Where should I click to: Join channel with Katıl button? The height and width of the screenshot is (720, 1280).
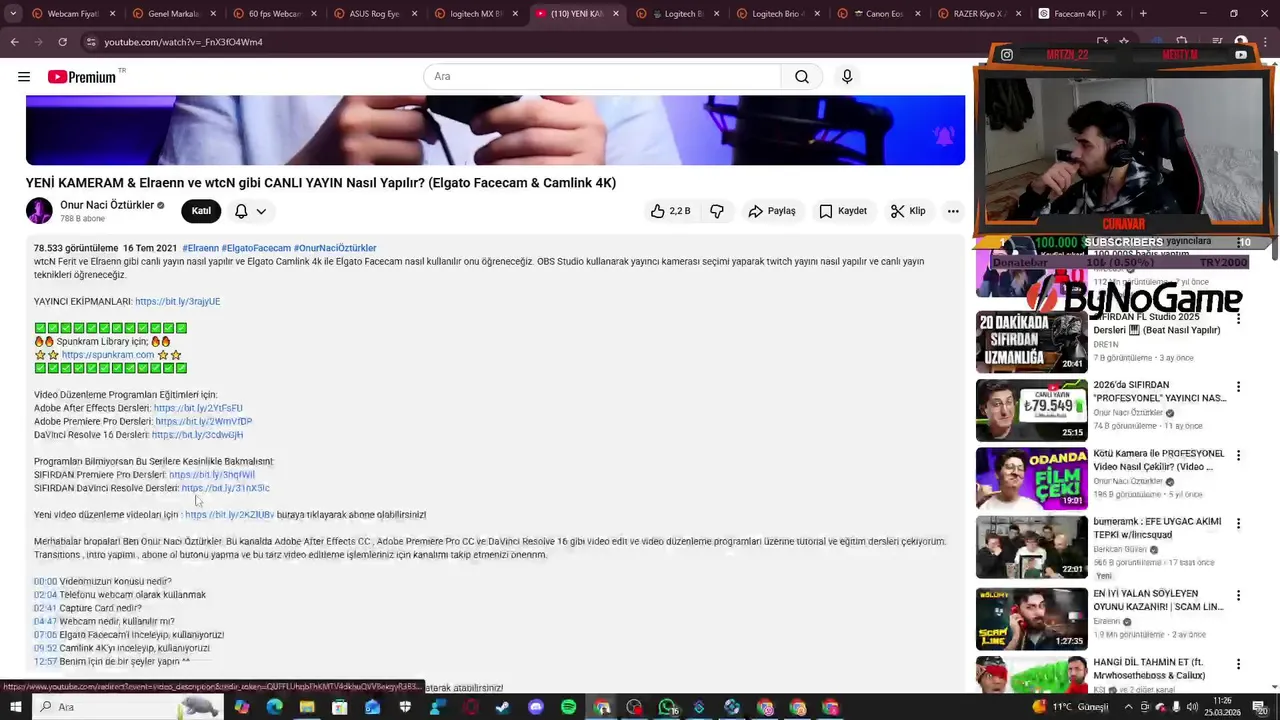201,211
